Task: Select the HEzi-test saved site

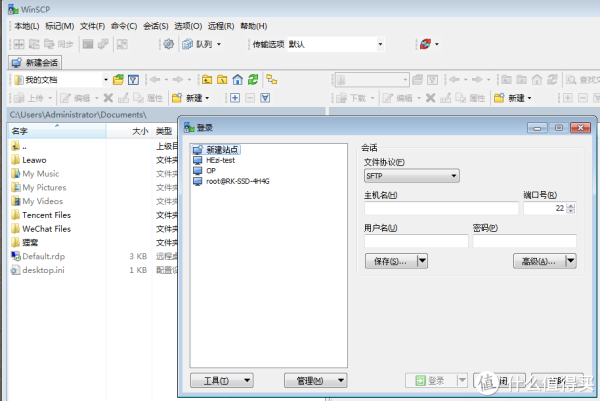Action: pos(220,160)
